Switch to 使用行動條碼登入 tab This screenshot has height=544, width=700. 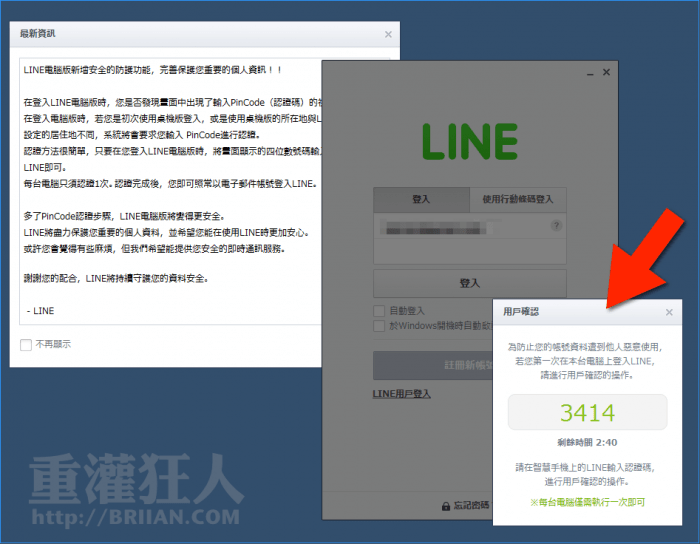[518, 199]
